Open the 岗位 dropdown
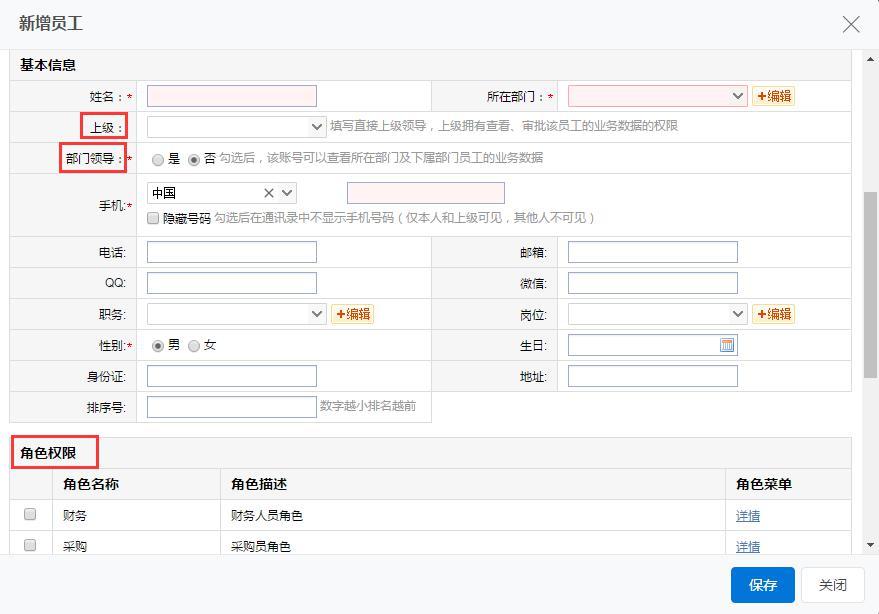The height and width of the screenshot is (614, 879). (x=657, y=314)
